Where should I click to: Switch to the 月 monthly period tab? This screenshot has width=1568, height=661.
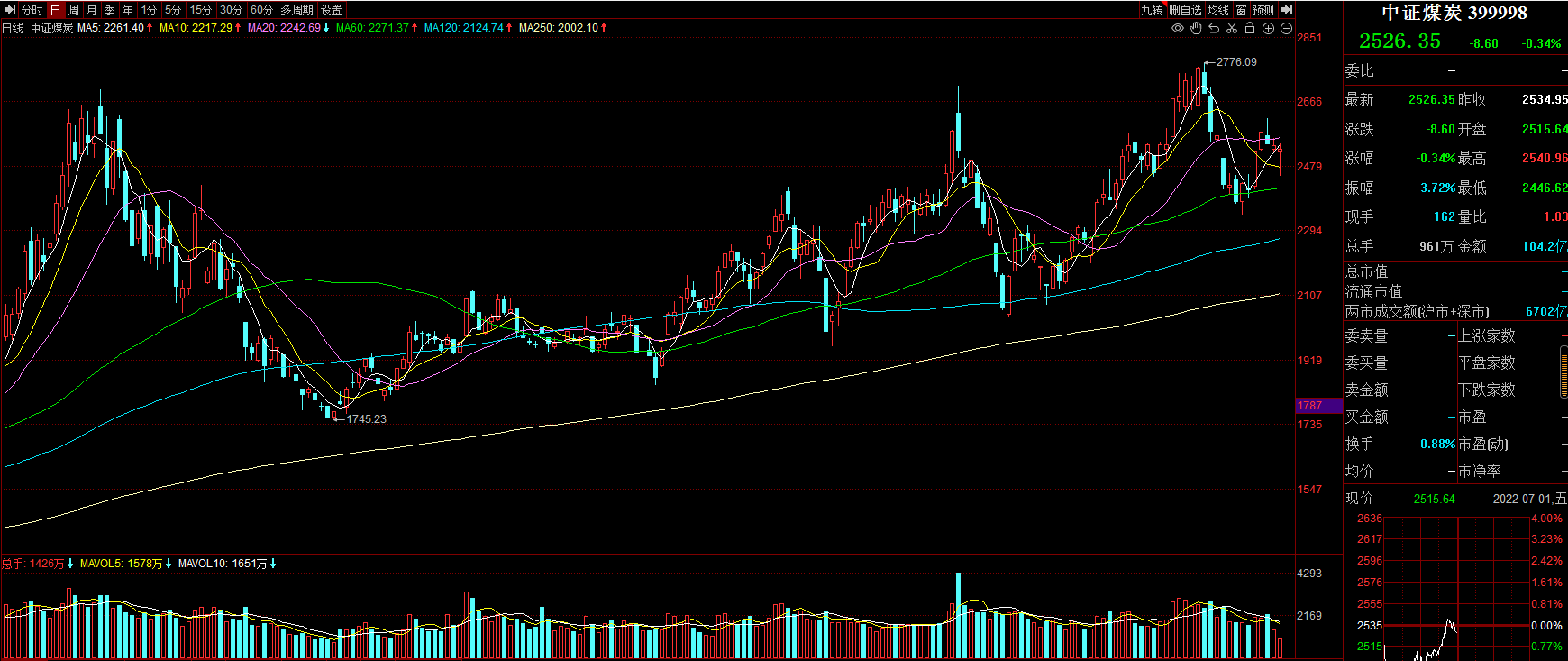[92, 10]
